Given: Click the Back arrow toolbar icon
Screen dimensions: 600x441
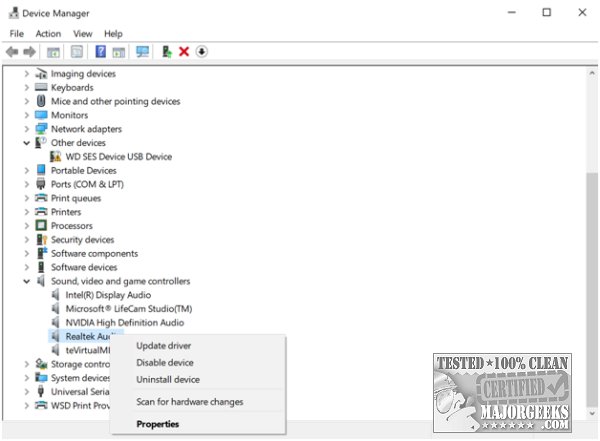Looking at the screenshot, I should (12, 52).
